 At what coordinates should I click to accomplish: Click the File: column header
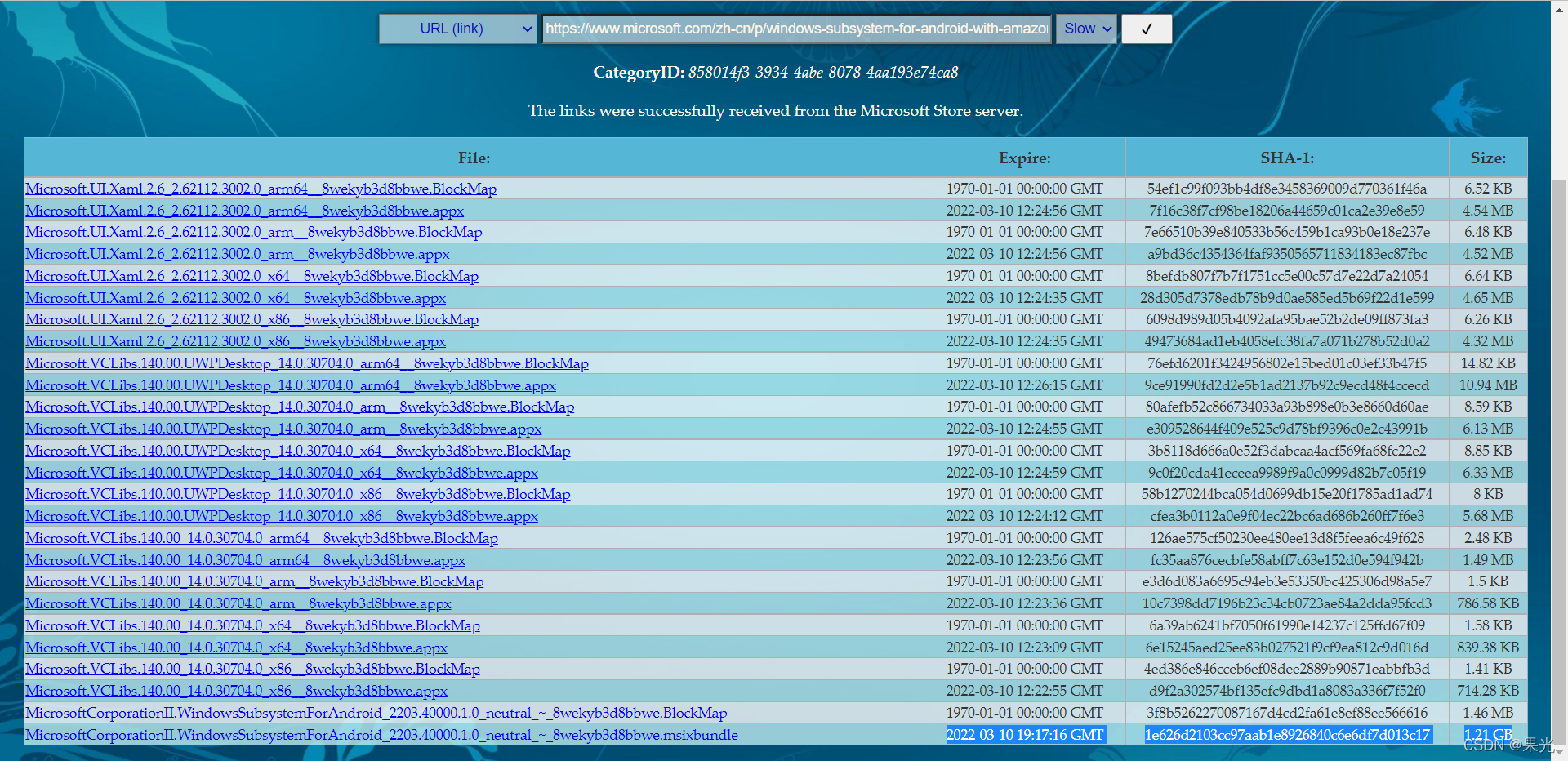pos(474,158)
